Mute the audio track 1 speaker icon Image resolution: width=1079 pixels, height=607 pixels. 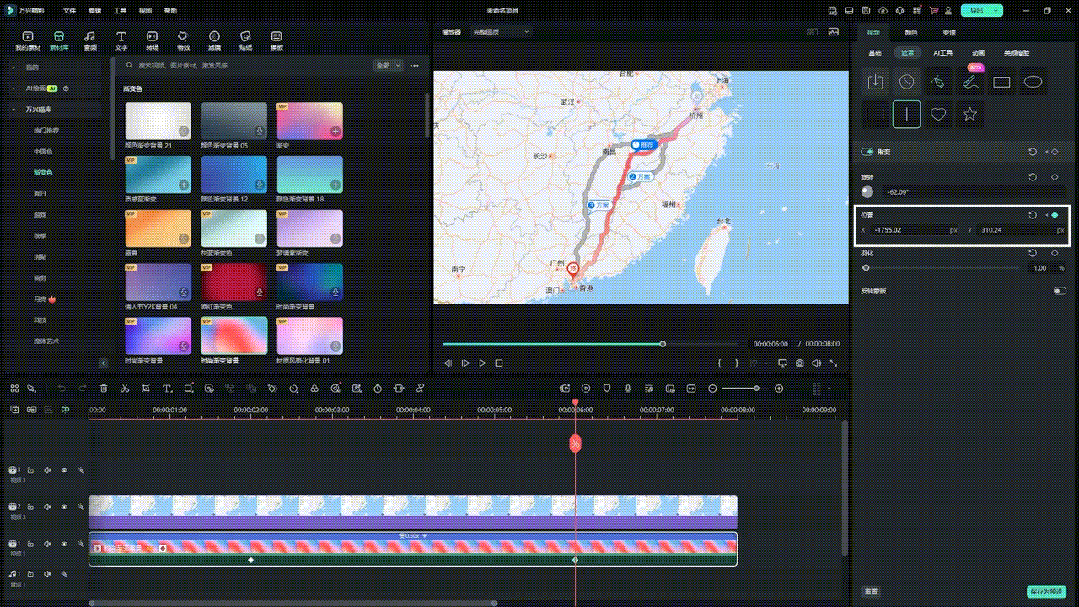[x=47, y=574]
